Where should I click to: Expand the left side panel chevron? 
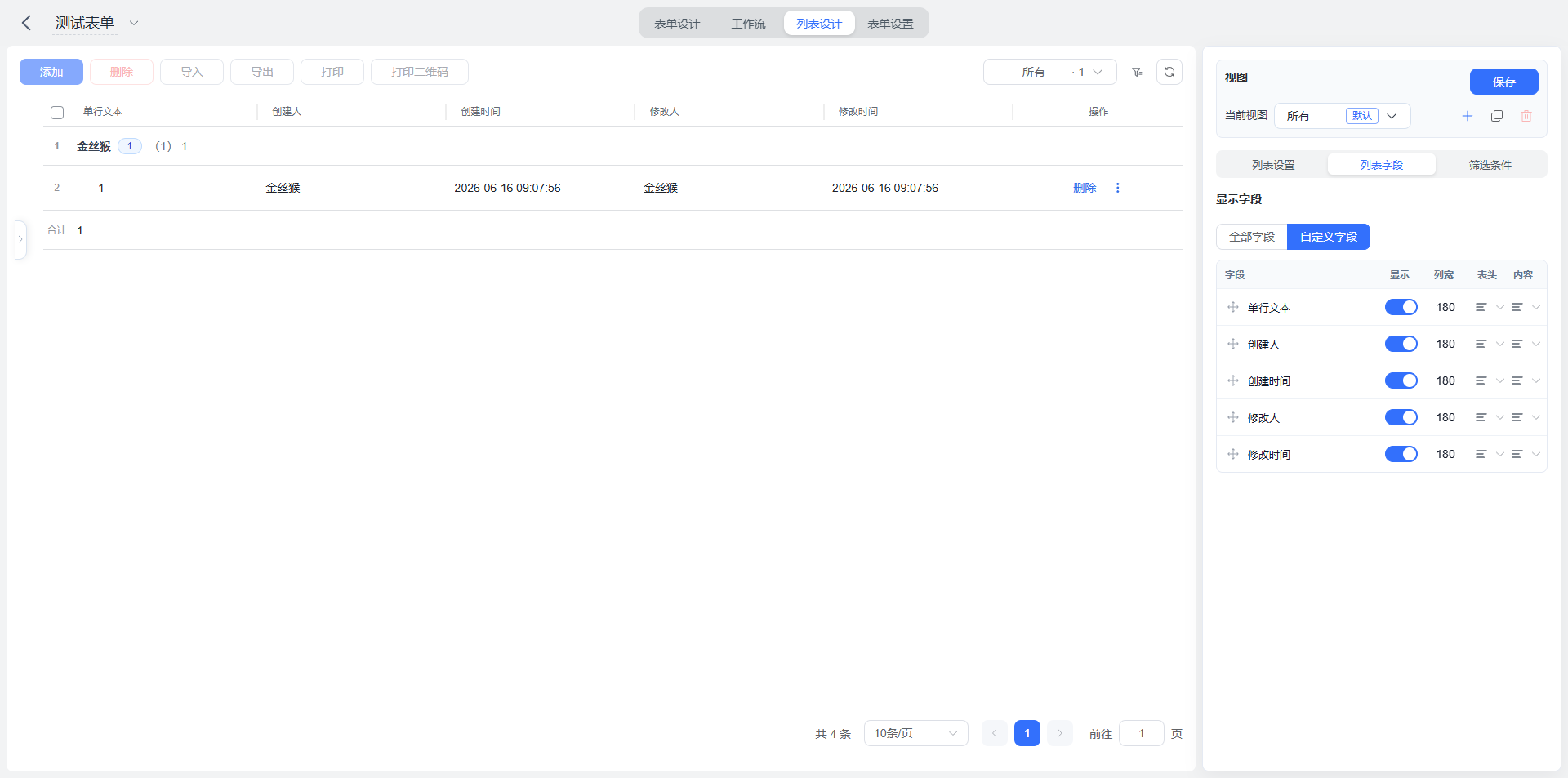pyautogui.click(x=20, y=239)
